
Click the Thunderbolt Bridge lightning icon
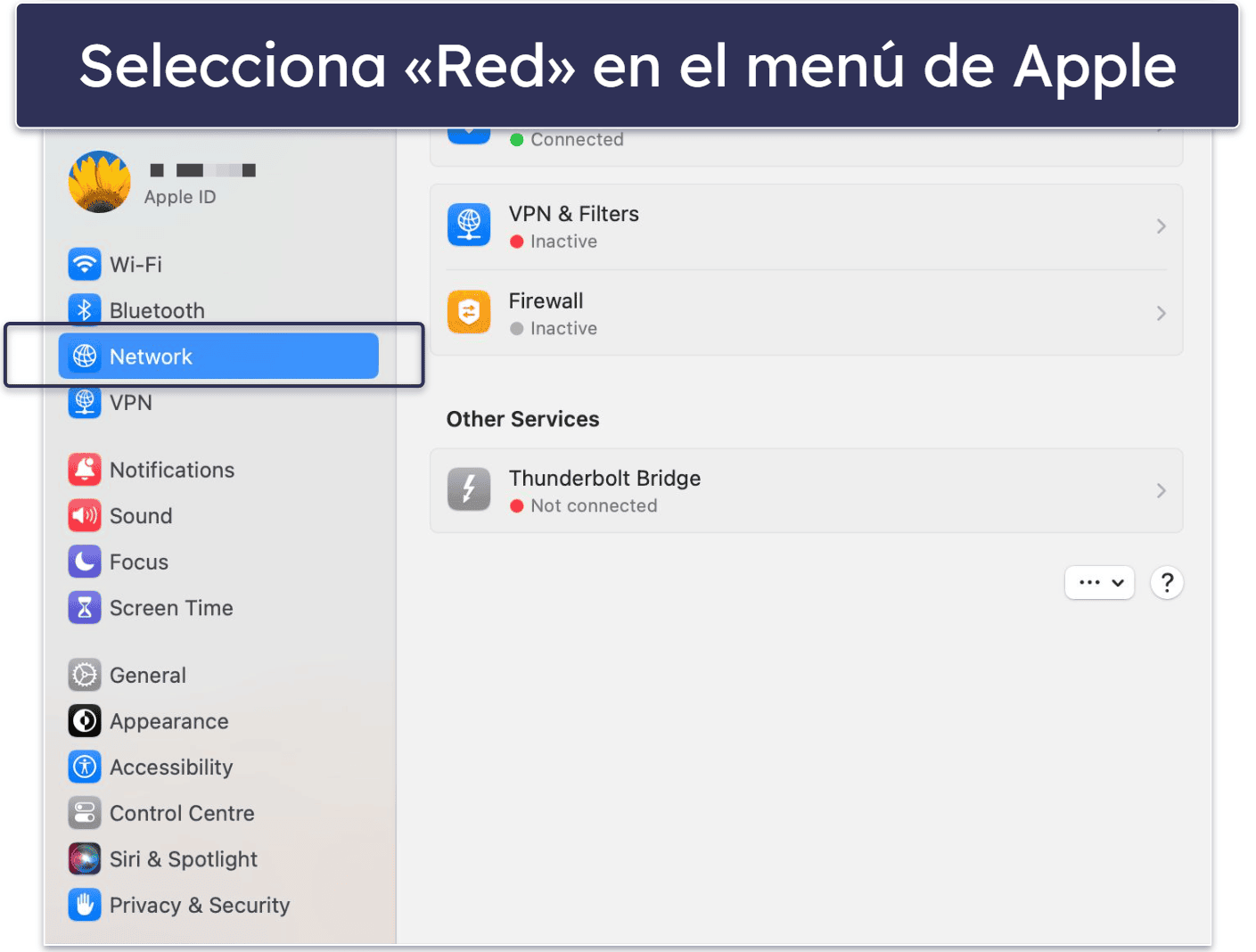[469, 489]
